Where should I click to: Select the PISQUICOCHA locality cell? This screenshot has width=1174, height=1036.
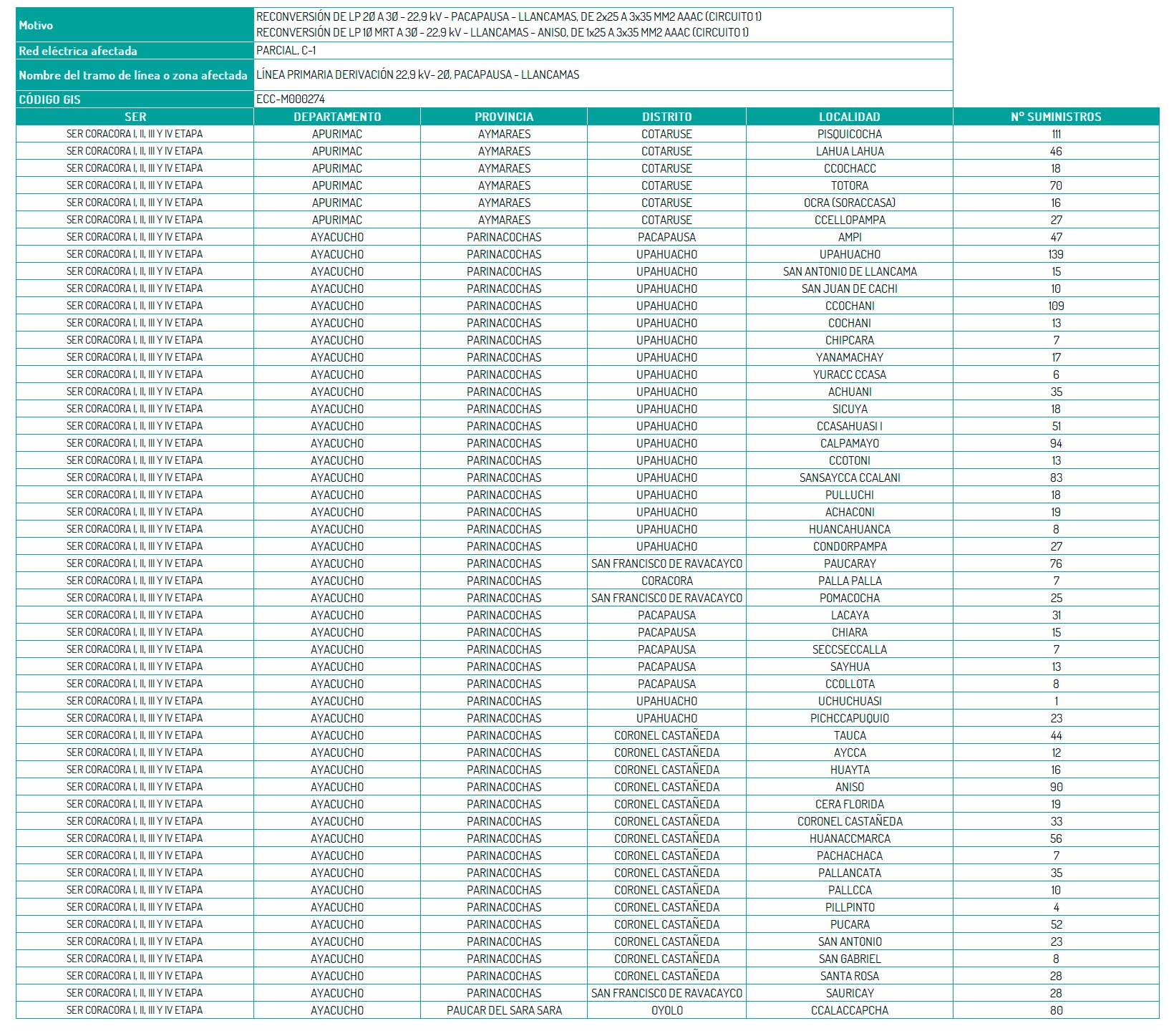click(x=850, y=134)
